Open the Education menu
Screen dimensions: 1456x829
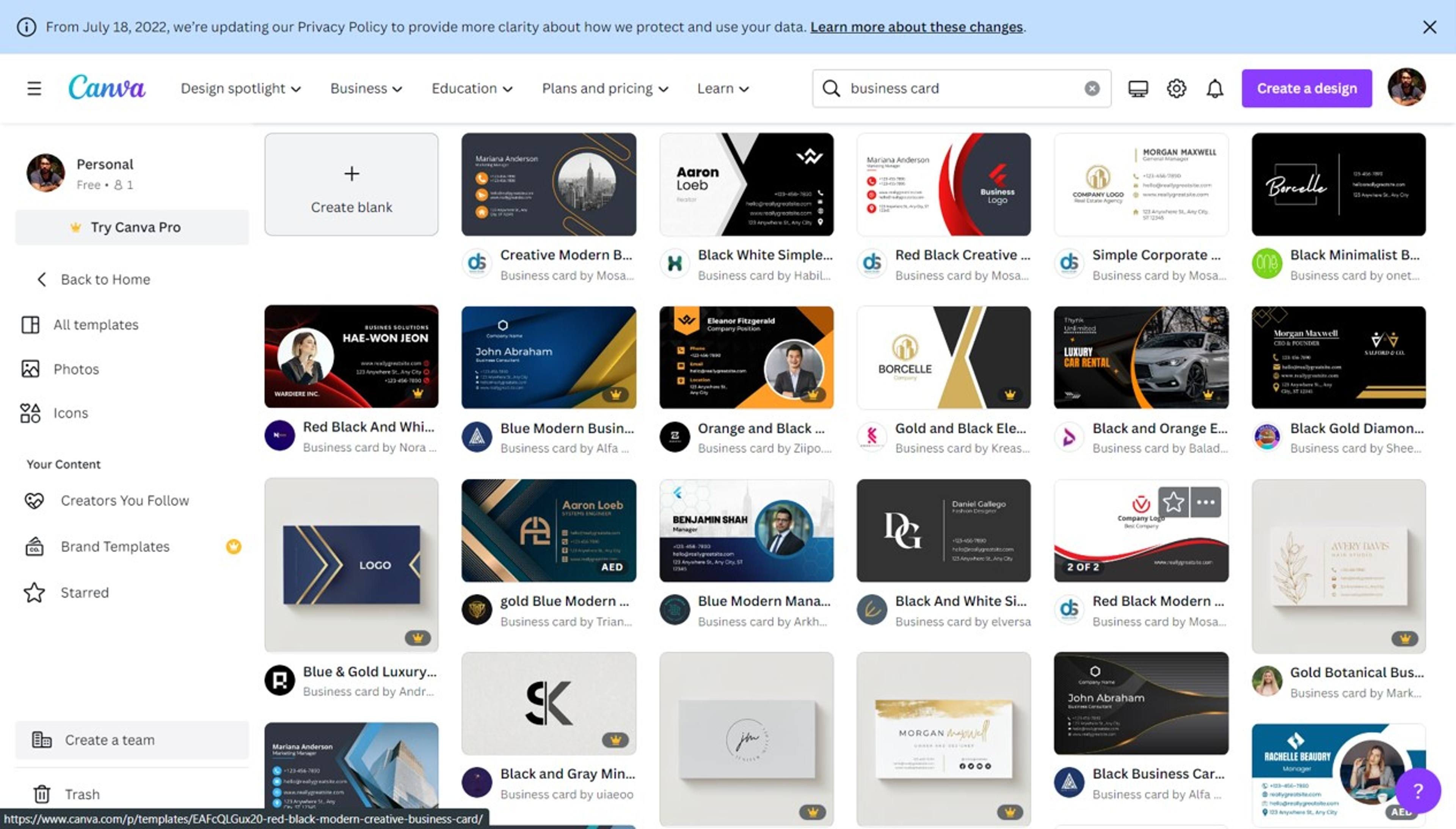(471, 88)
